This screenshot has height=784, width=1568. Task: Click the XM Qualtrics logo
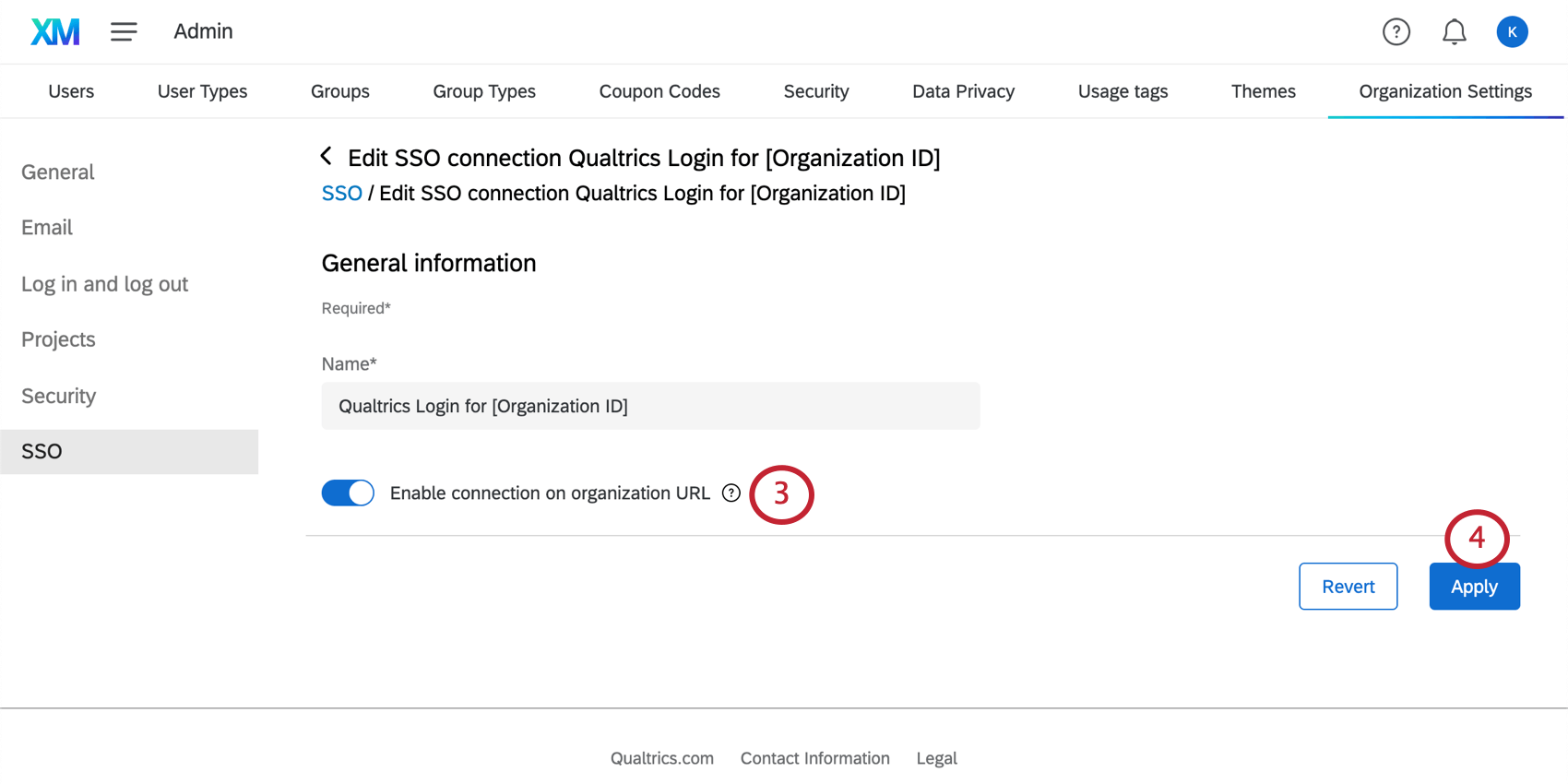(55, 32)
